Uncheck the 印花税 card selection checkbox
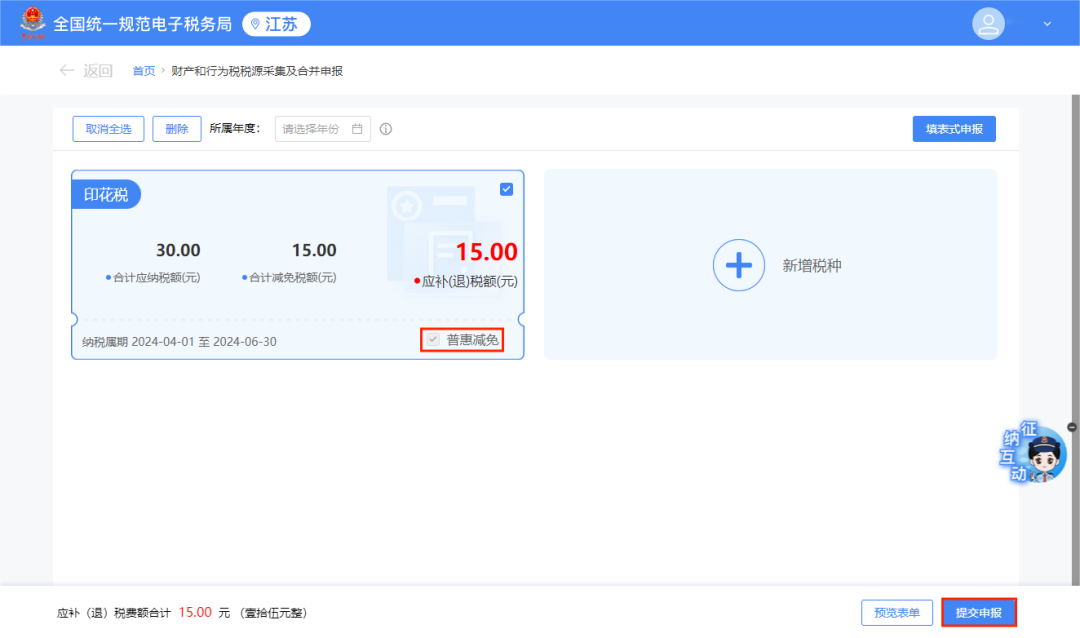Image resolution: width=1080 pixels, height=638 pixels. click(x=506, y=188)
